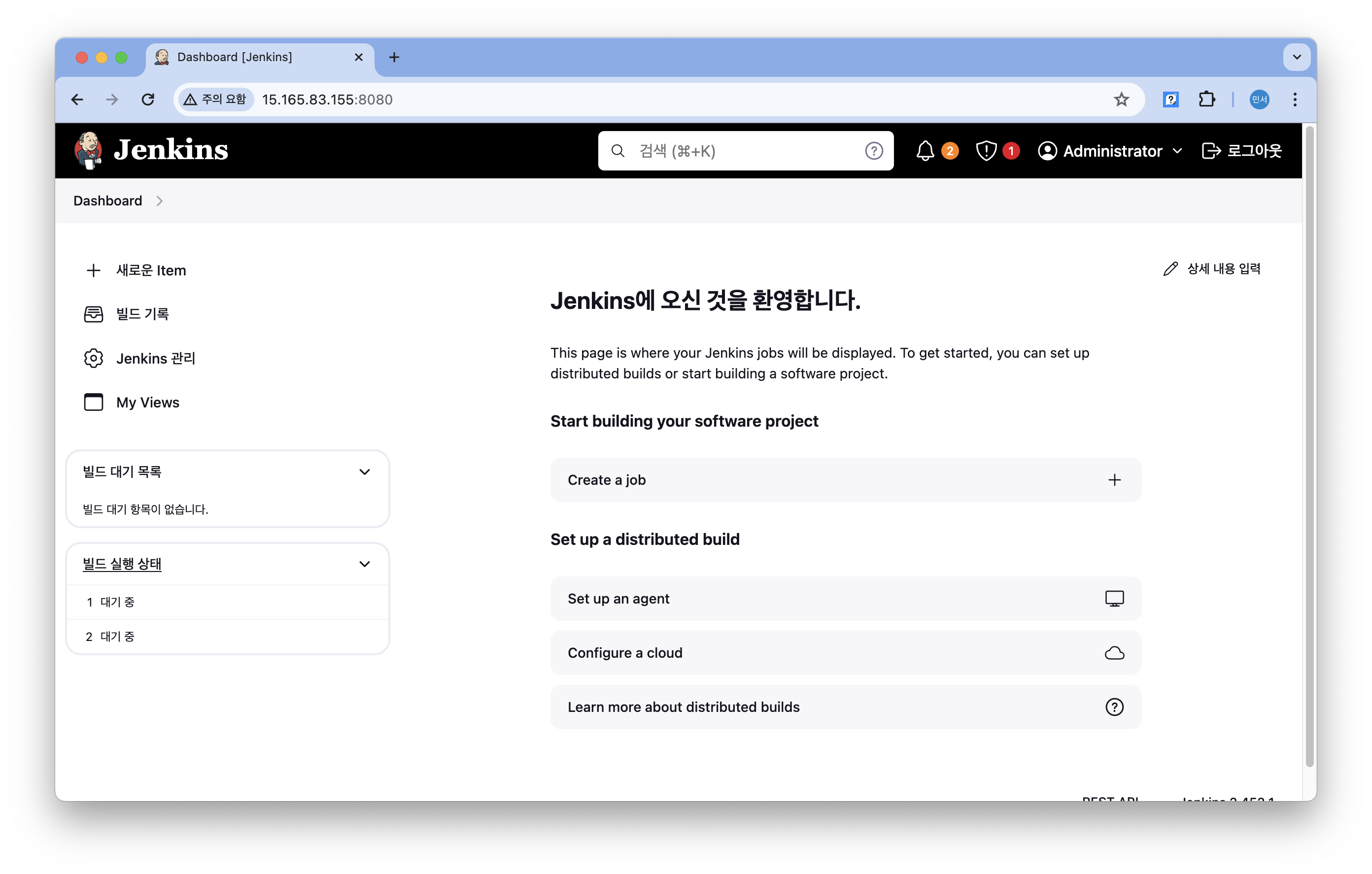Open the security warnings shield icon
The image size is (1372, 874).
point(986,151)
